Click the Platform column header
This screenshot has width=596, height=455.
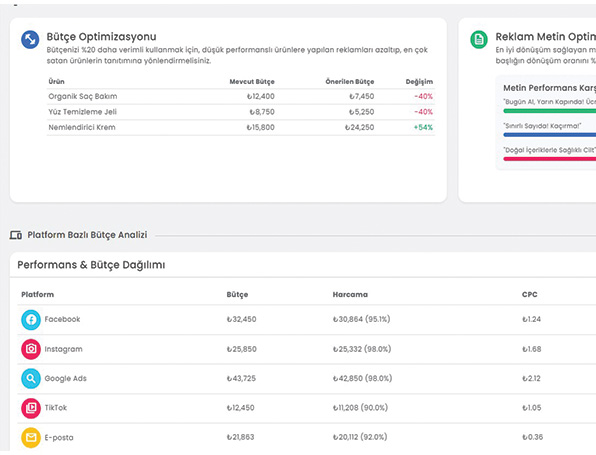38,295
